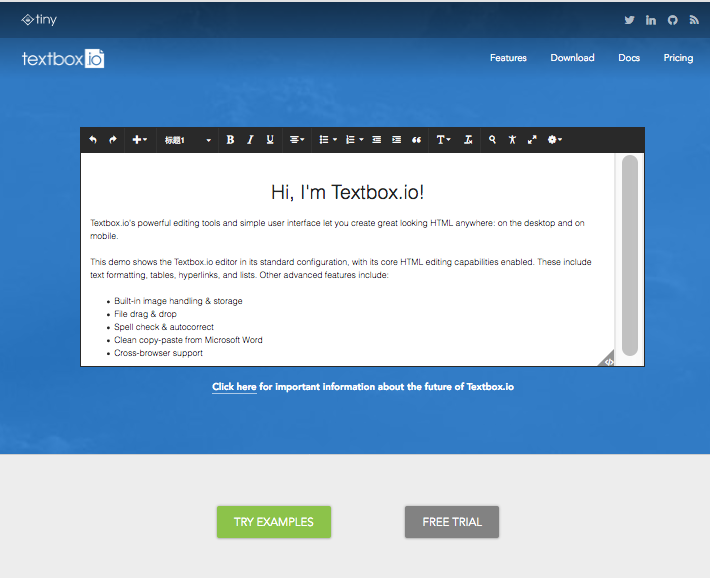The height and width of the screenshot is (578, 710).
Task: Open the GitHub icon in header
Action: click(x=672, y=20)
